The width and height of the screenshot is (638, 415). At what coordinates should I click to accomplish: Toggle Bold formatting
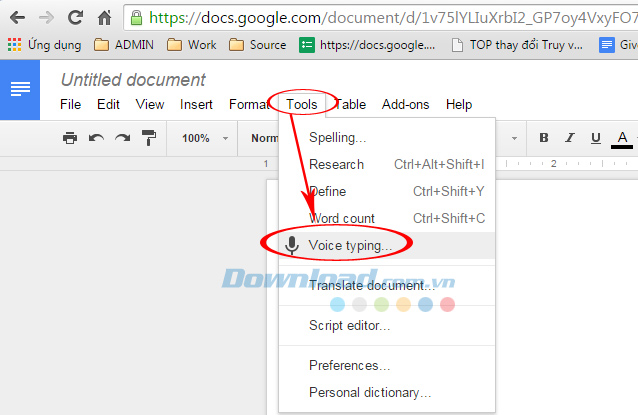[x=544, y=138]
